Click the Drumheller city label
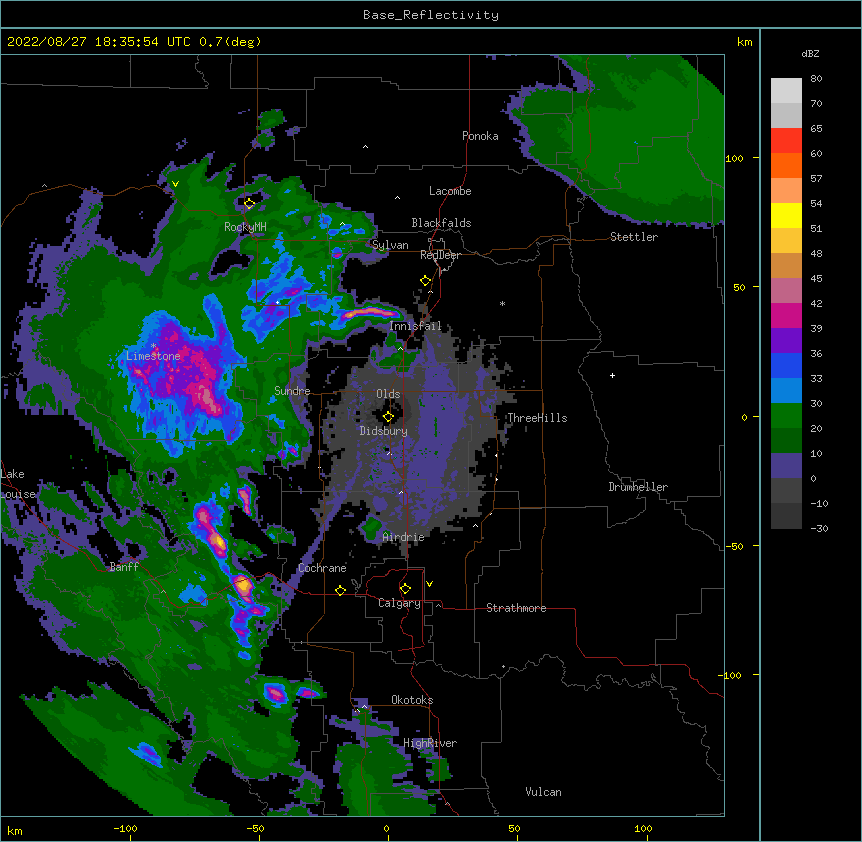This screenshot has height=842, width=862. click(638, 487)
